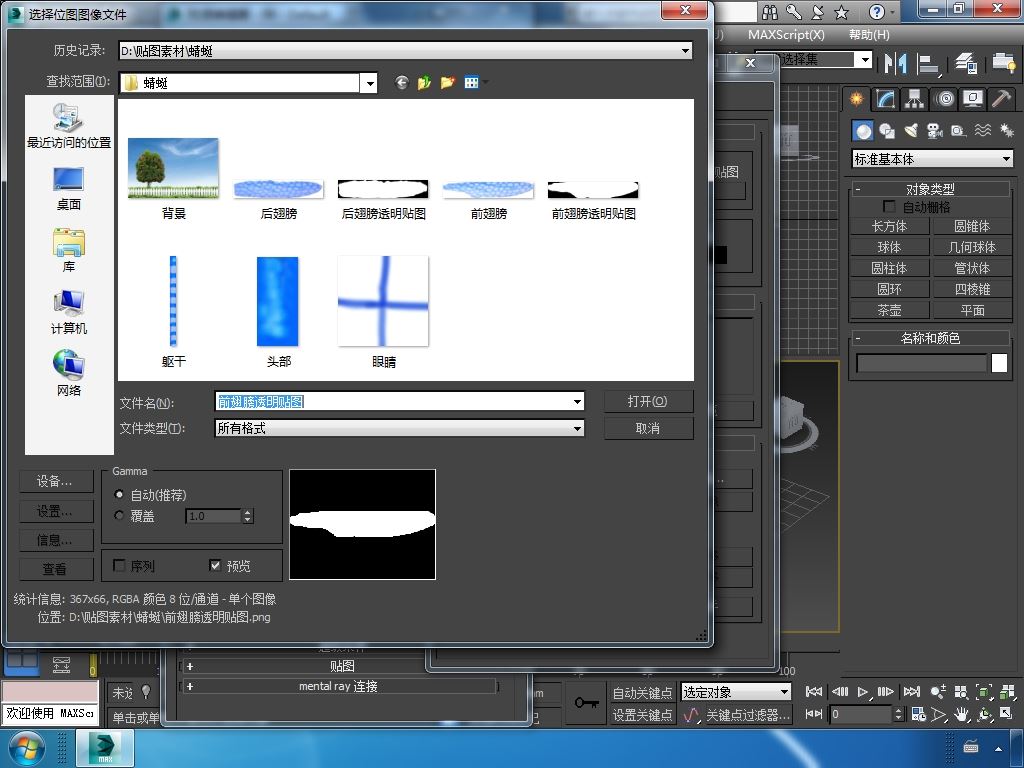This screenshot has height=768, width=1024.
Task: Switch to the Motion panel tab
Action: 944,99
